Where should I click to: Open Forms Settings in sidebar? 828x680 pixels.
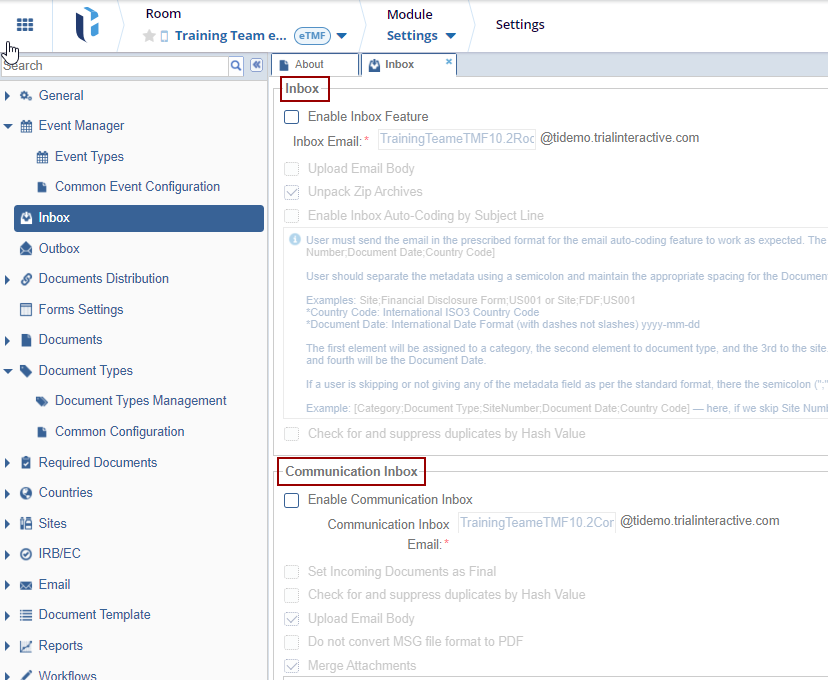click(80, 310)
